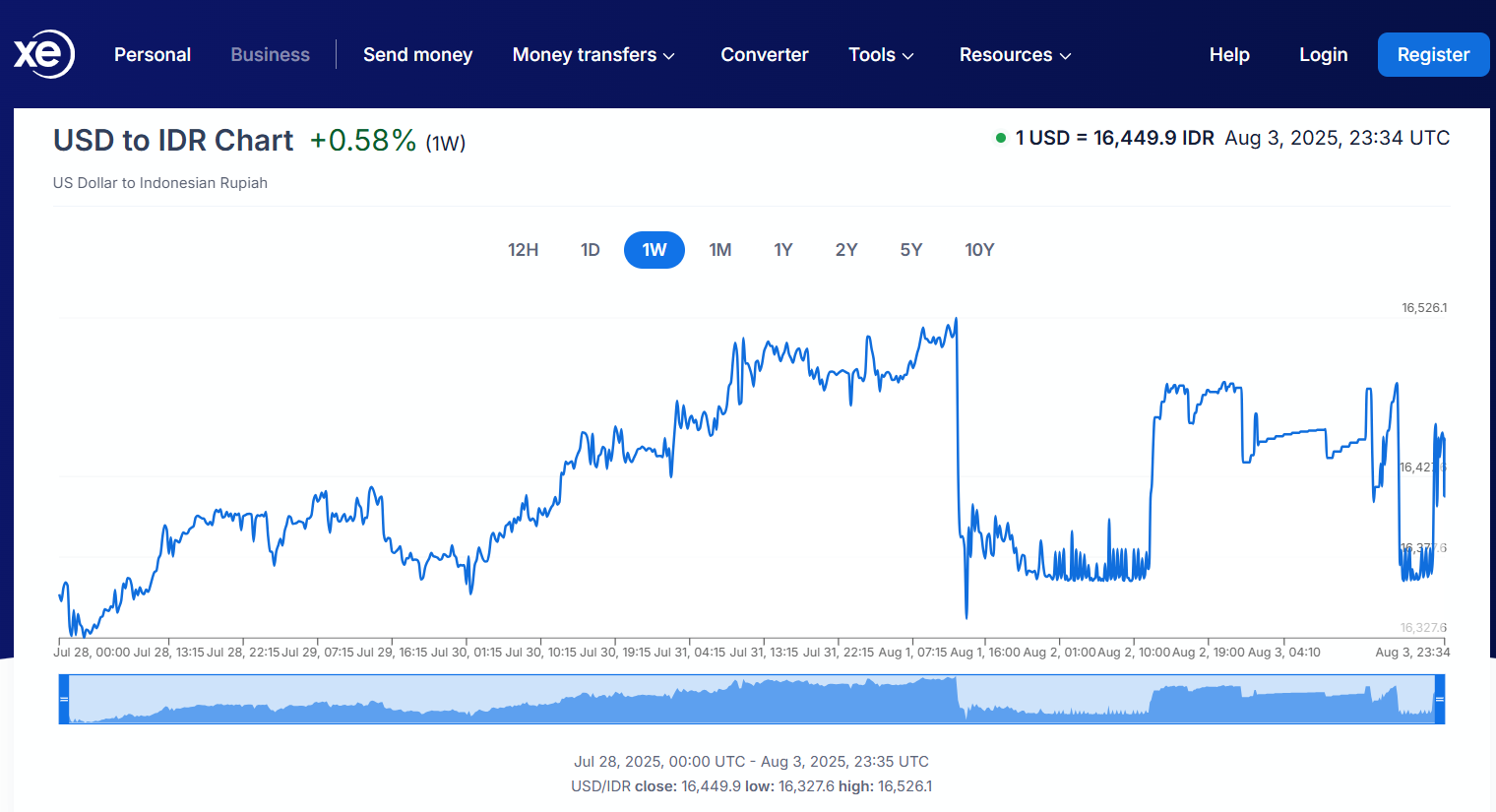Click the Xe logo icon
The image size is (1496, 812).
point(44,54)
